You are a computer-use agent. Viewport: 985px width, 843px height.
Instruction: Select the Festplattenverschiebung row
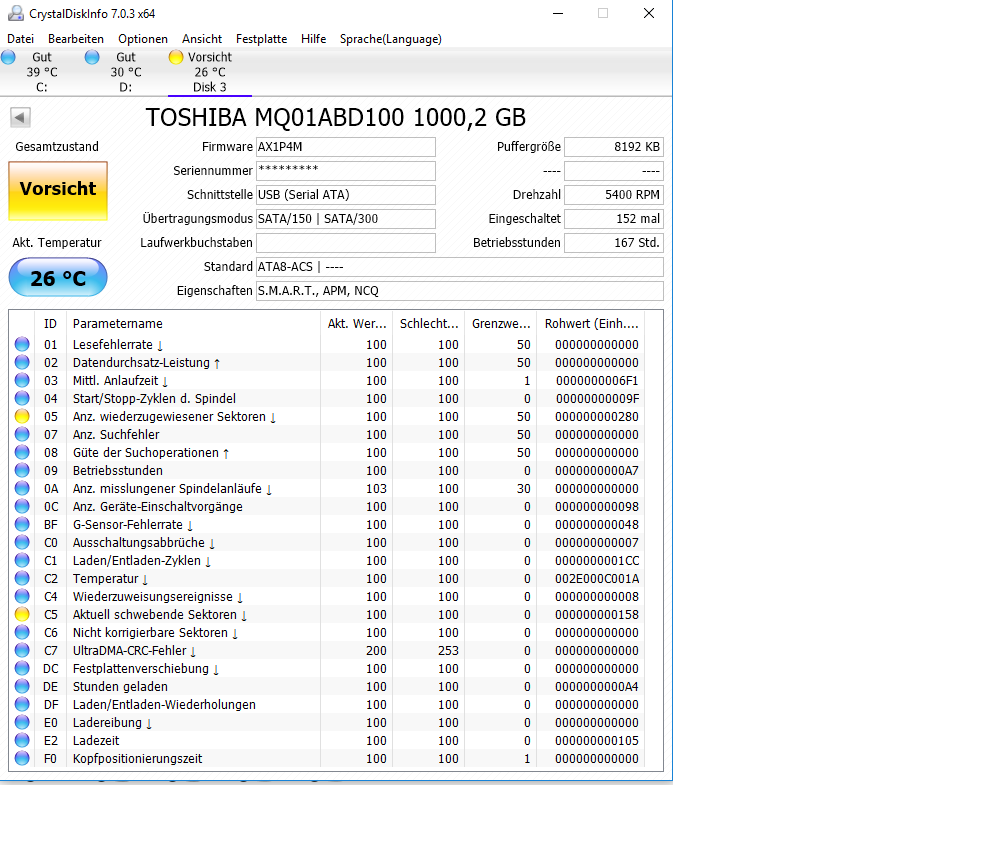[x=328, y=669]
